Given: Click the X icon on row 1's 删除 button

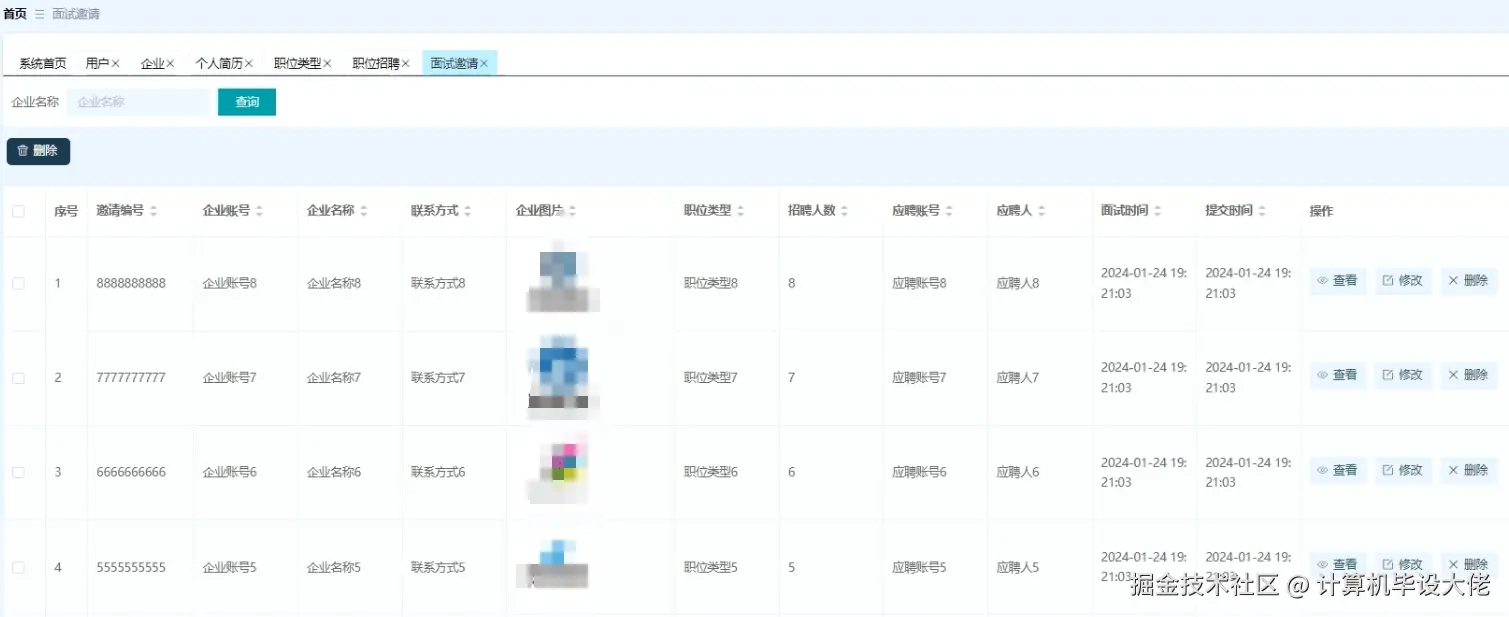Looking at the screenshot, I should tap(1454, 280).
